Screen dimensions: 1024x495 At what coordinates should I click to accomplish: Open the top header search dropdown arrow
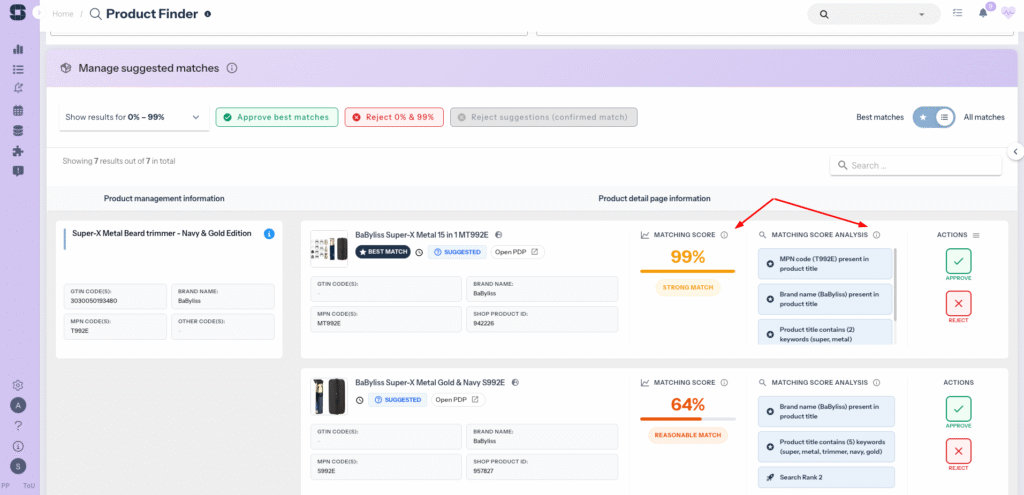point(923,14)
